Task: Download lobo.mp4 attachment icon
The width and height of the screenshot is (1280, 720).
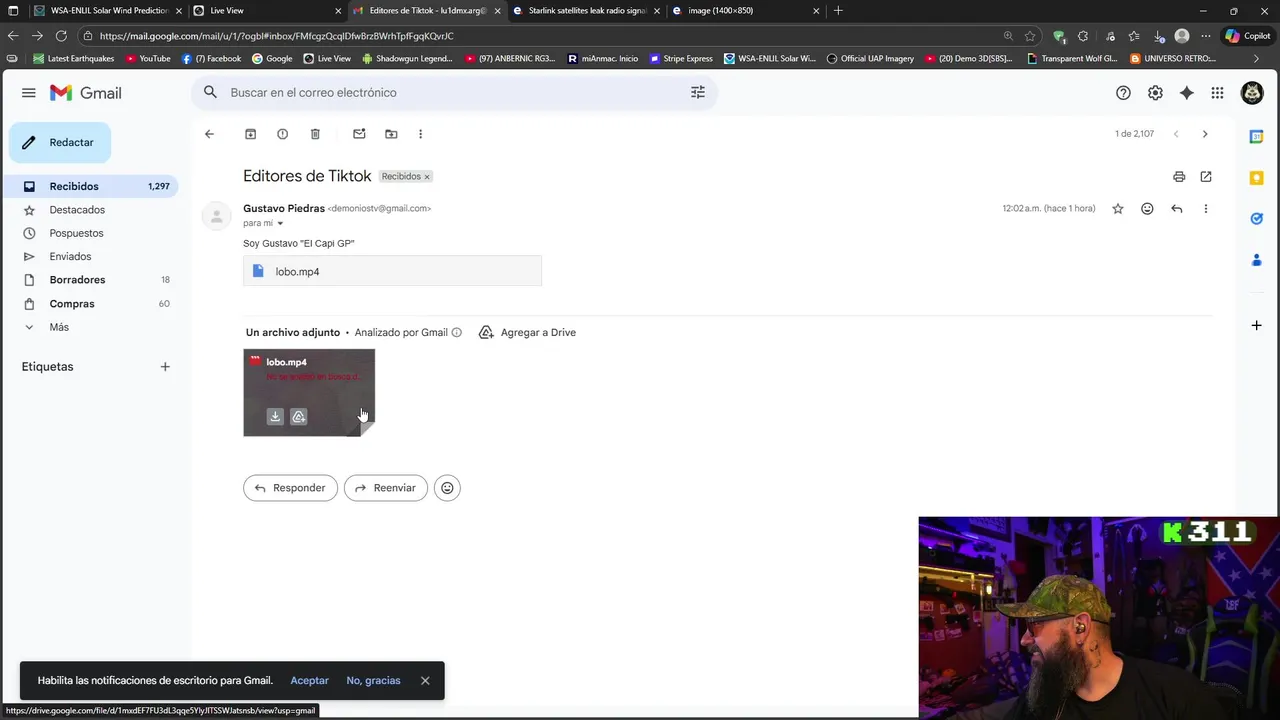Action: pyautogui.click(x=275, y=417)
